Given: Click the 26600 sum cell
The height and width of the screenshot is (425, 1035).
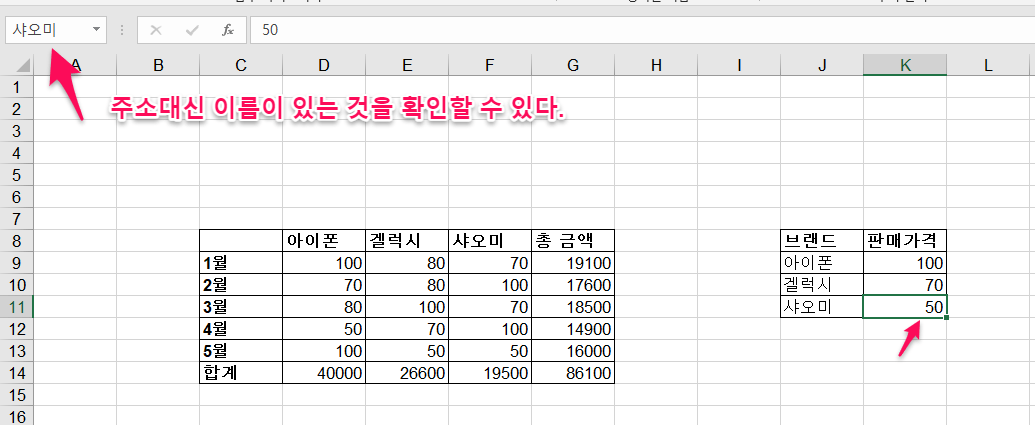Looking at the screenshot, I should coord(407,373).
